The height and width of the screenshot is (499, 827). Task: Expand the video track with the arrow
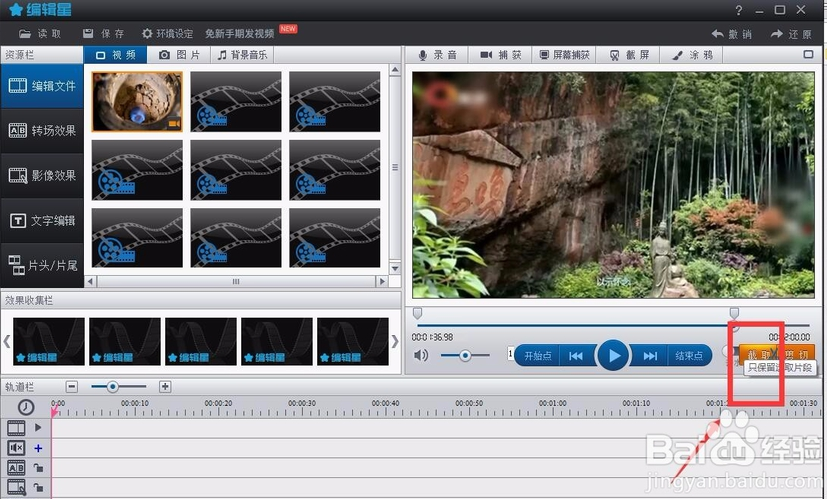pyautogui.click(x=39, y=427)
